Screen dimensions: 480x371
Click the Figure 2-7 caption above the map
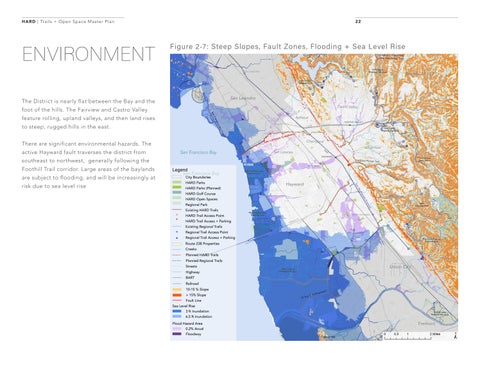pyautogui.click(x=288, y=47)
